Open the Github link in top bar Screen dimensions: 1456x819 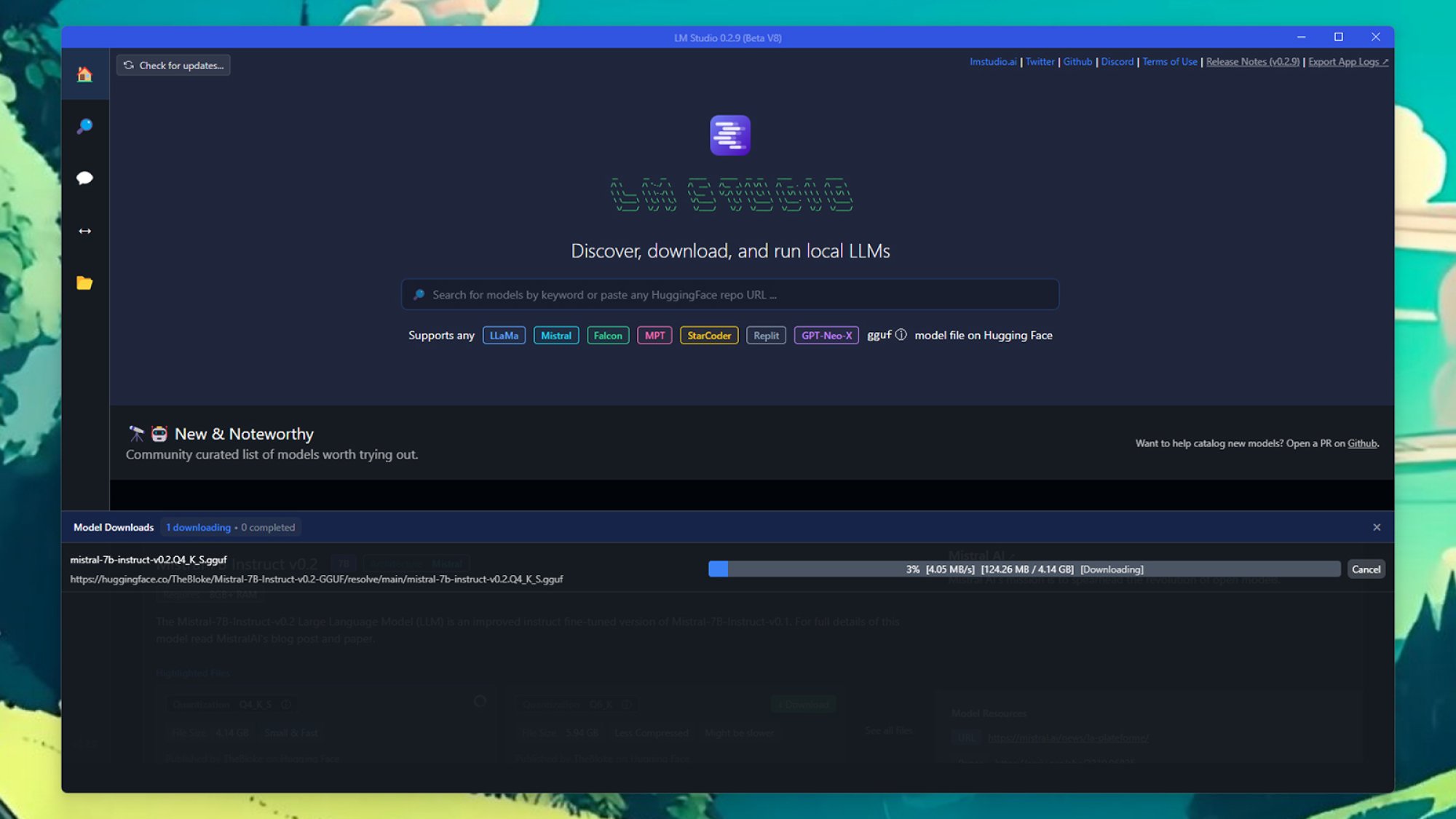(x=1077, y=62)
